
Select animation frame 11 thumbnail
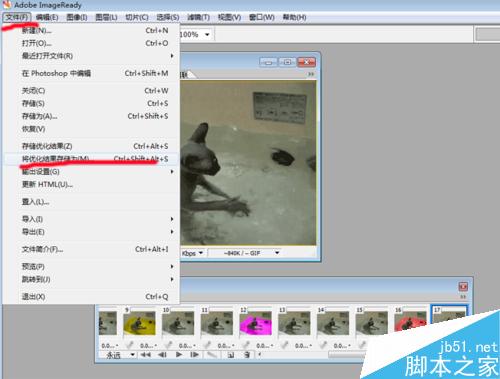point(217,323)
